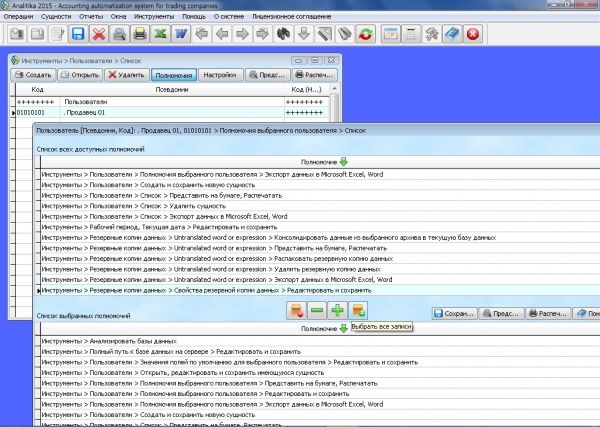The height and width of the screenshot is (427, 600).
Task: Click the green minus remove permission button
Action: tap(316, 312)
